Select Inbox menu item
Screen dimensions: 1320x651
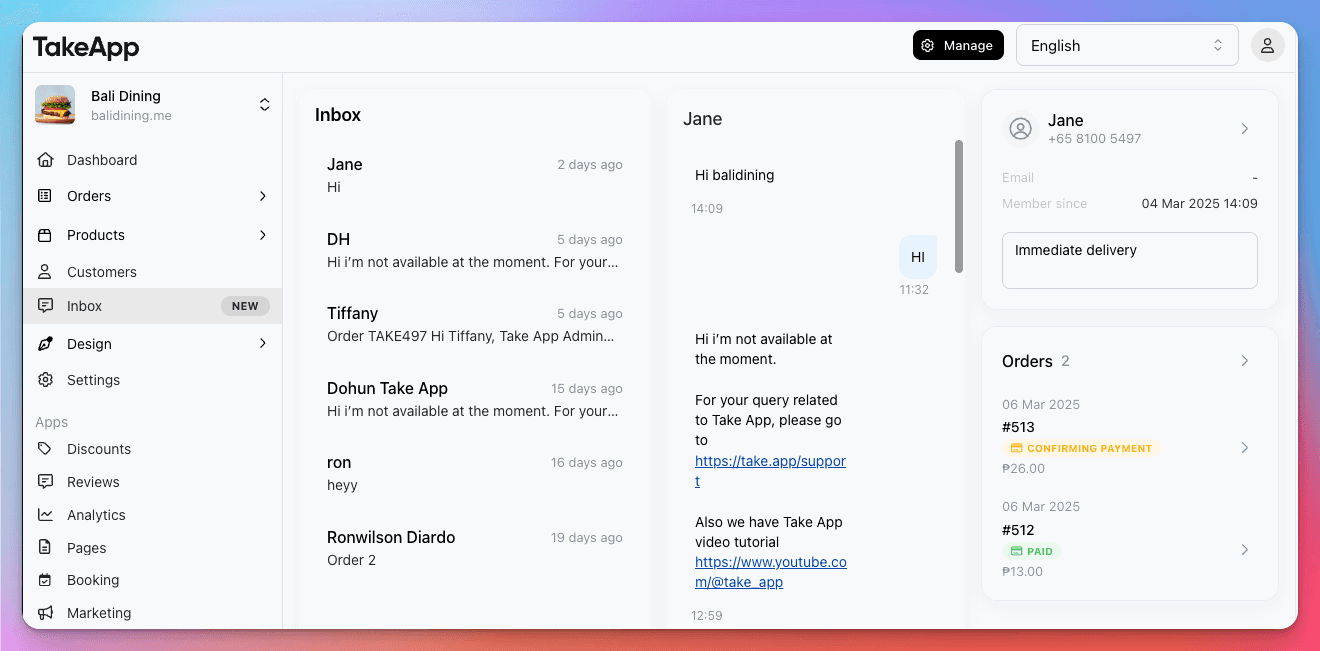(x=153, y=306)
